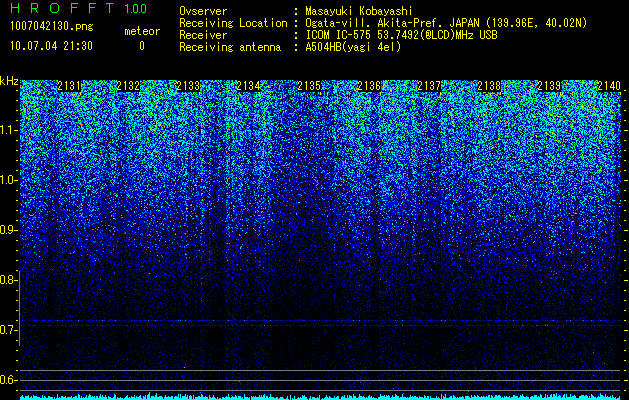
Task: Click the 0.7 kHz axis tick label
Action: coord(8,330)
